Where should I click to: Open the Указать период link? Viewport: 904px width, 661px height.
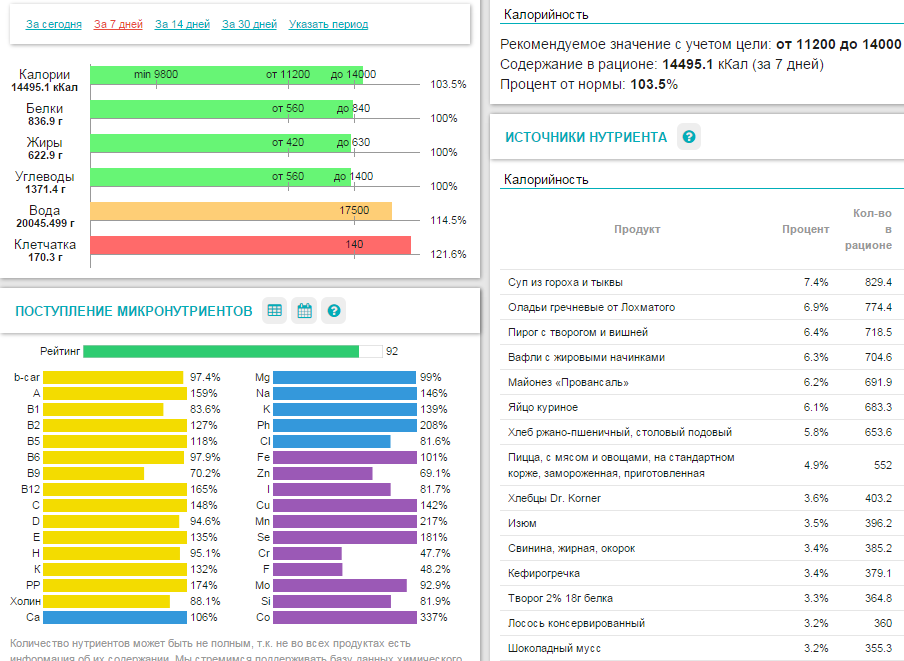point(328,24)
